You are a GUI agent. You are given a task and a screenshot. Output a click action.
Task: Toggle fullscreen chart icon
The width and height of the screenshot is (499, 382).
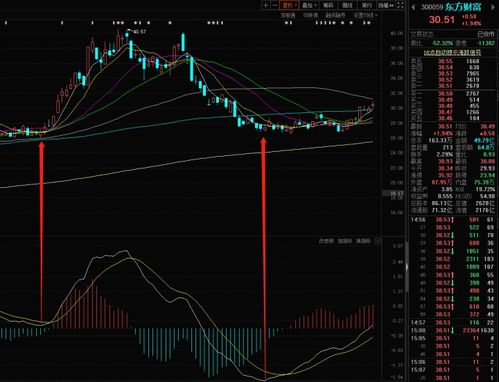tap(400, 5)
